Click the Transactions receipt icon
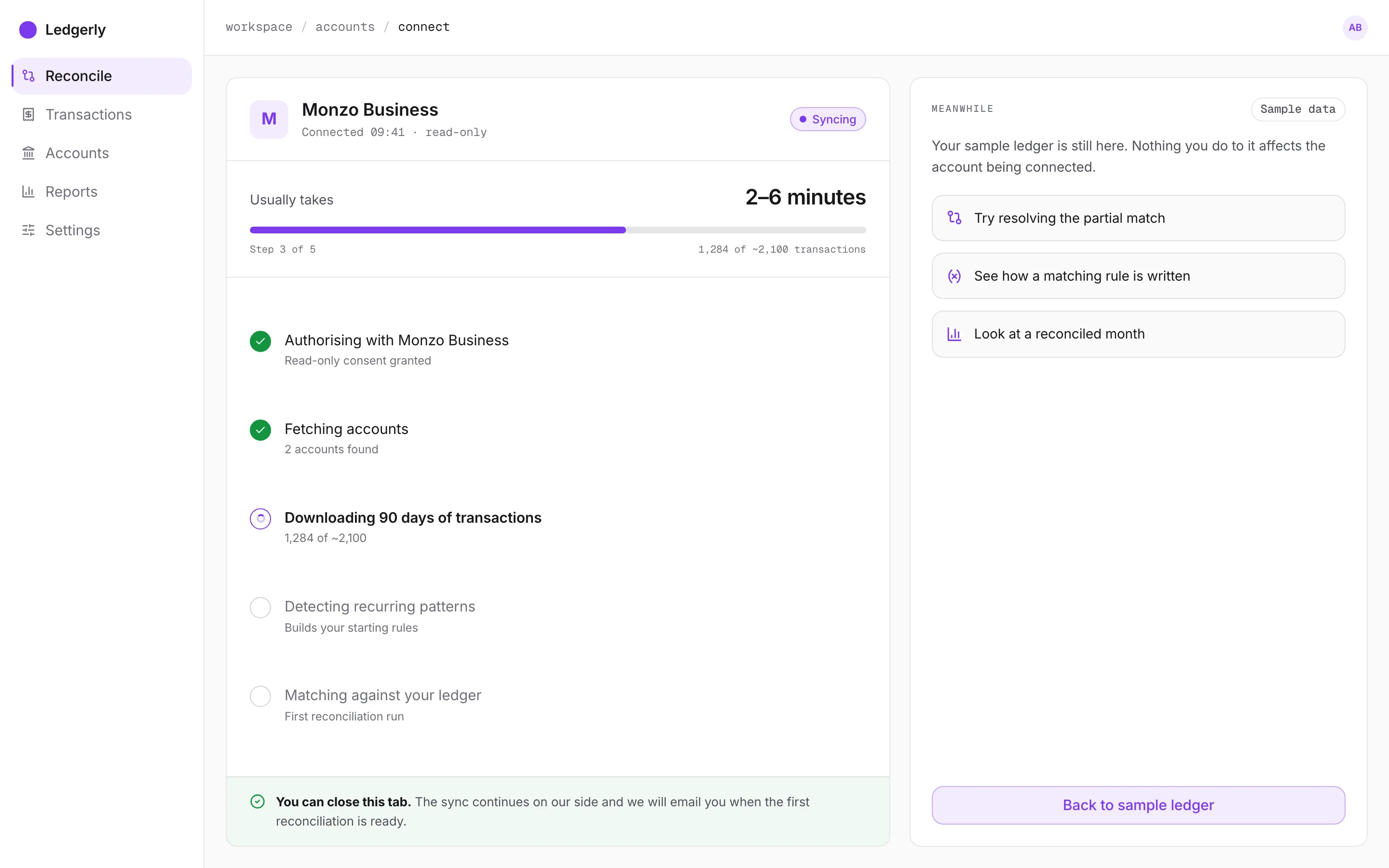The image size is (1389, 868). (28, 114)
